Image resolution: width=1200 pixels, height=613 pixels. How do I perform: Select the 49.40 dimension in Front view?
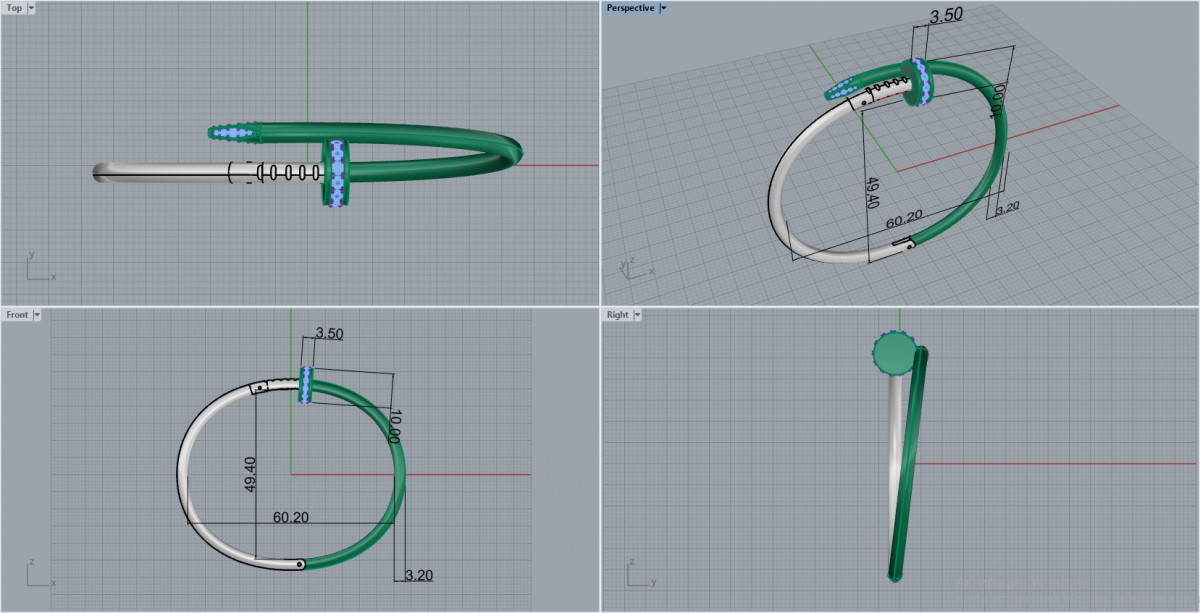point(250,473)
